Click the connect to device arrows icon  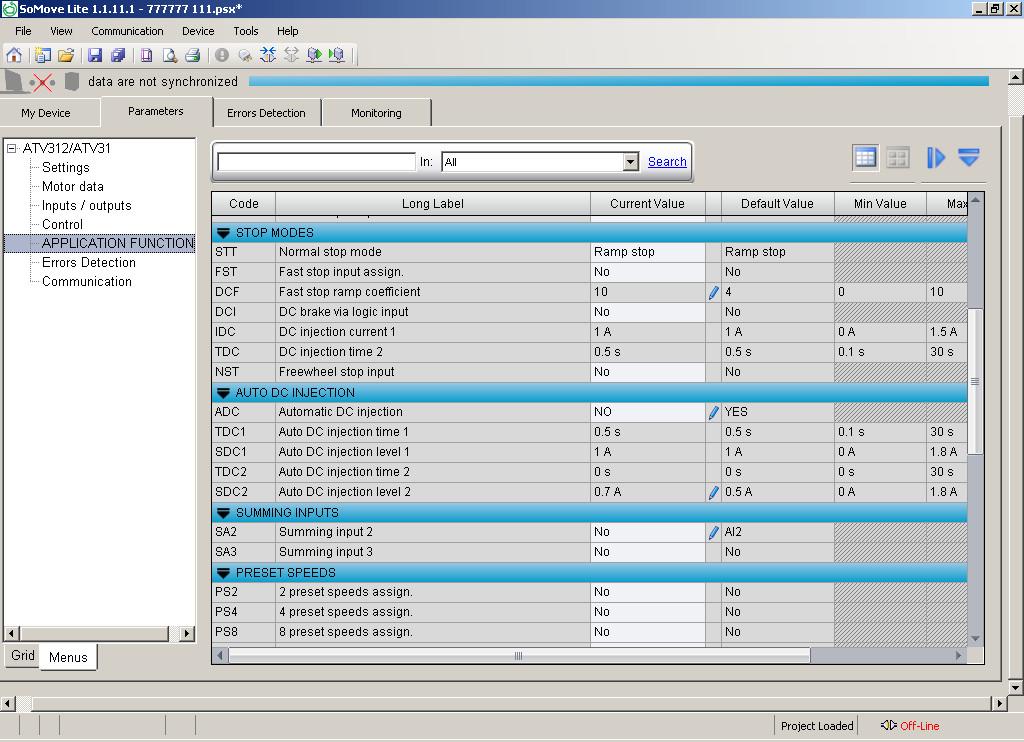coord(268,55)
